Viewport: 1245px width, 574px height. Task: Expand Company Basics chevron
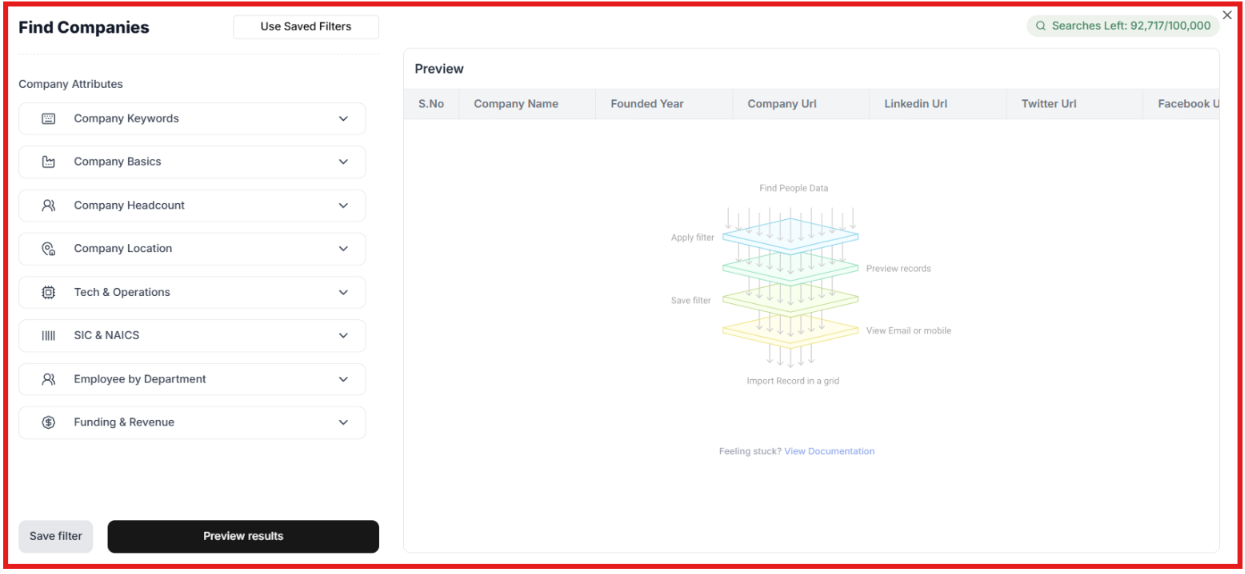click(x=343, y=162)
